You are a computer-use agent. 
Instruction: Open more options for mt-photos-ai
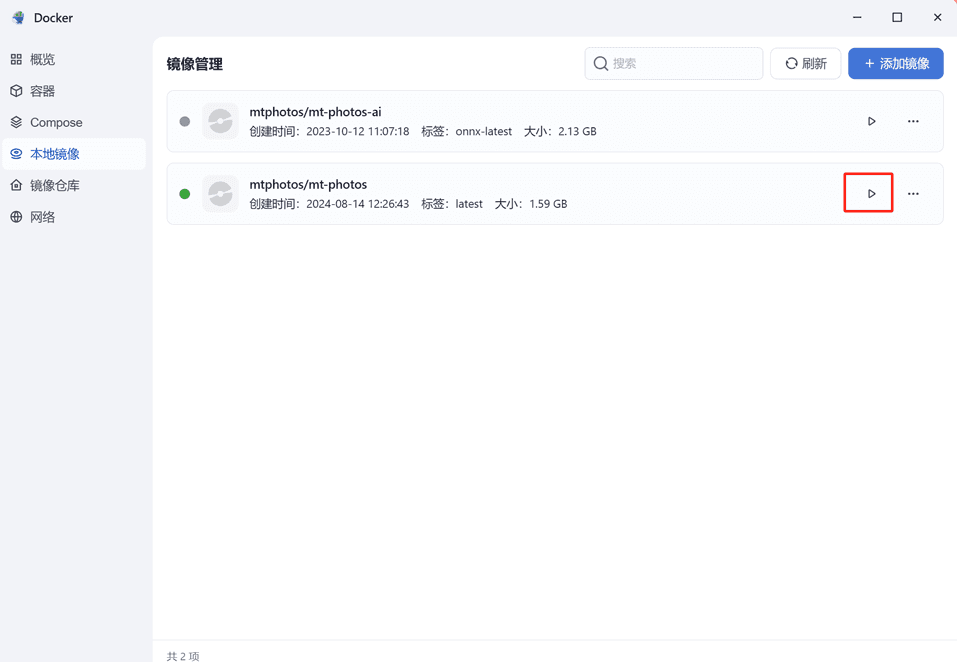point(913,121)
